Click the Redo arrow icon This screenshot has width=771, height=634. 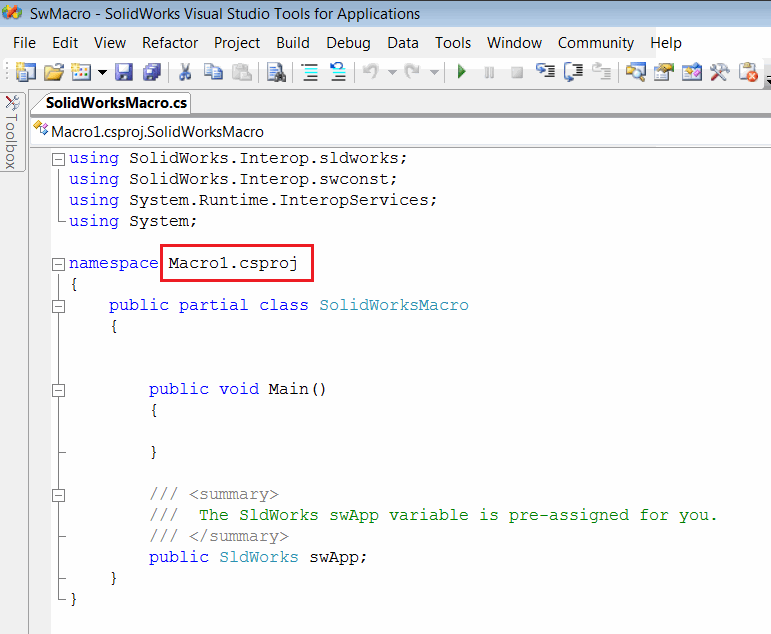click(413, 72)
